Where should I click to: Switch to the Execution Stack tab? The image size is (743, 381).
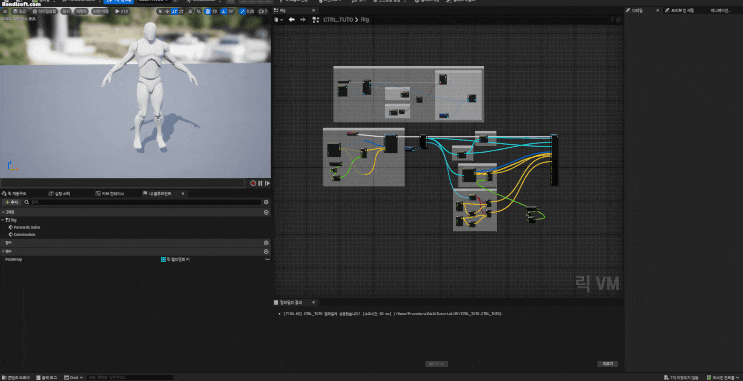(x=60, y=193)
